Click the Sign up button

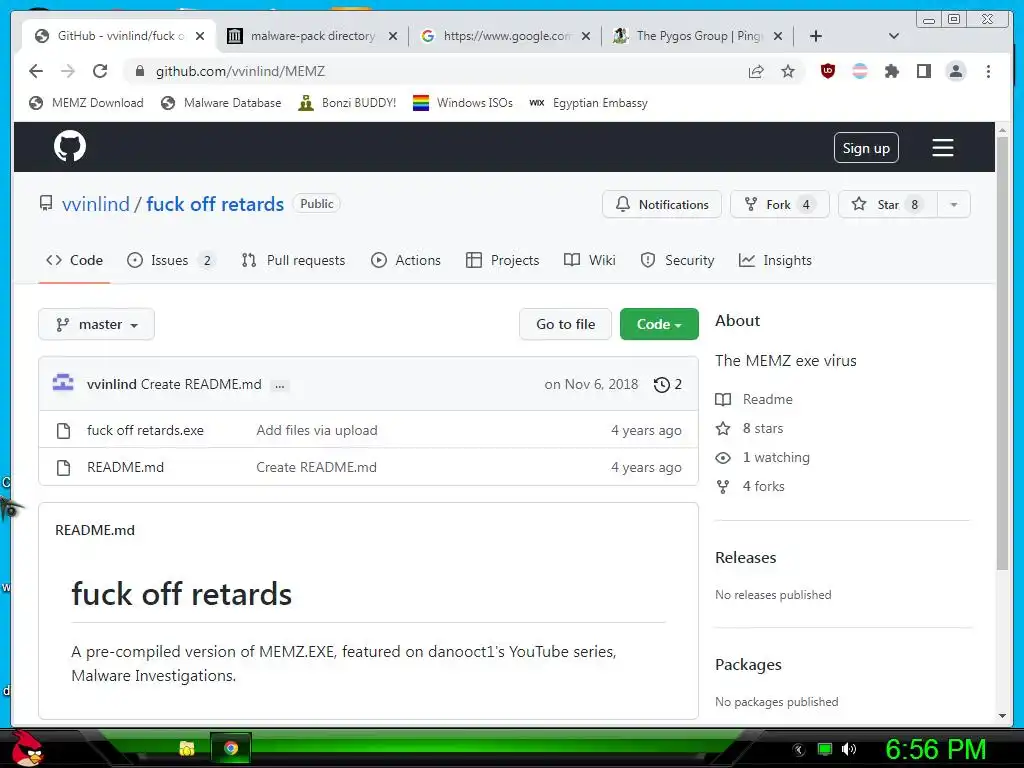pos(866,148)
